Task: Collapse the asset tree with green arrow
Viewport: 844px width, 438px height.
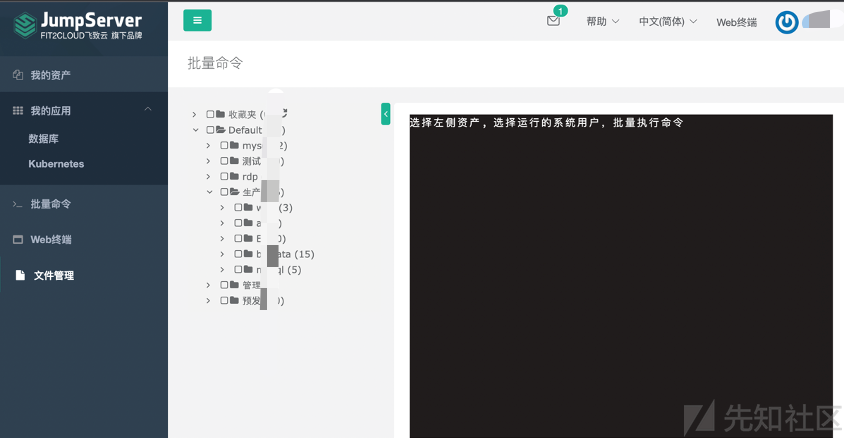Action: point(385,114)
